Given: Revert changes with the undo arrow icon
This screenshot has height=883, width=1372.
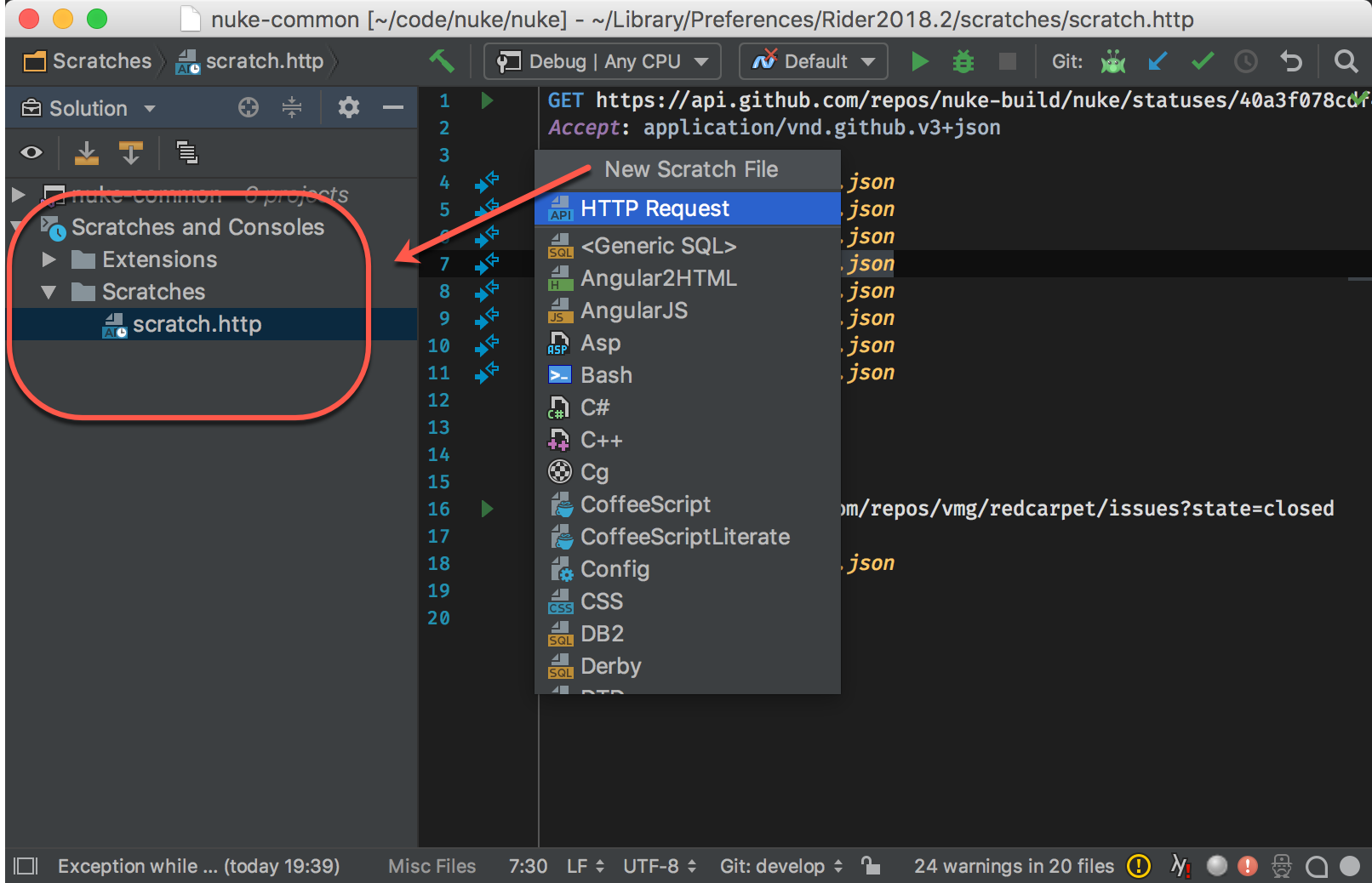Looking at the screenshot, I should pyautogui.click(x=1291, y=61).
